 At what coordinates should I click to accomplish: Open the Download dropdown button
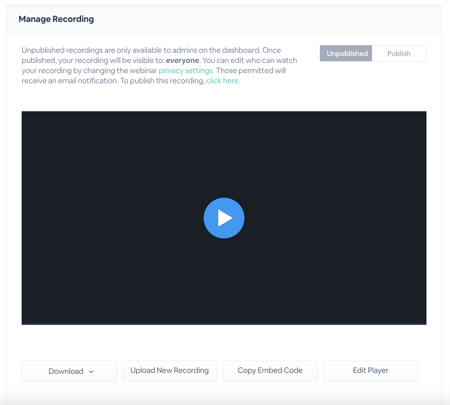coord(69,371)
